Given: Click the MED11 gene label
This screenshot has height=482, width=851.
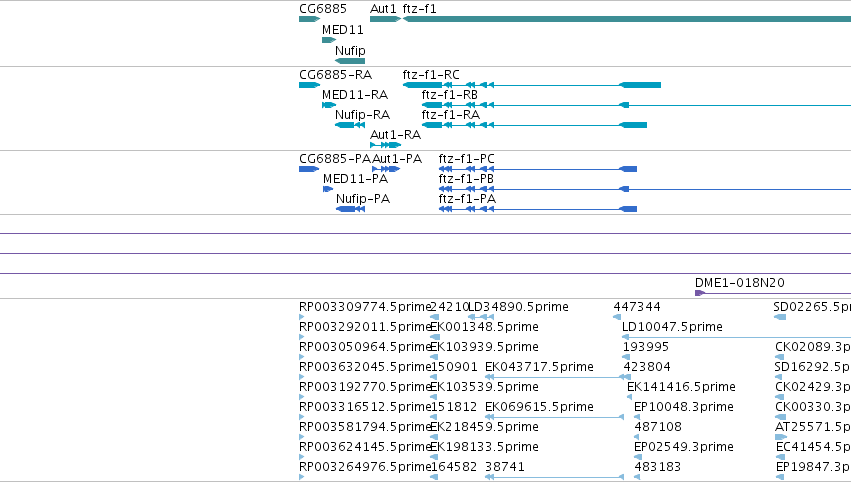Looking at the screenshot, I should tap(342, 30).
